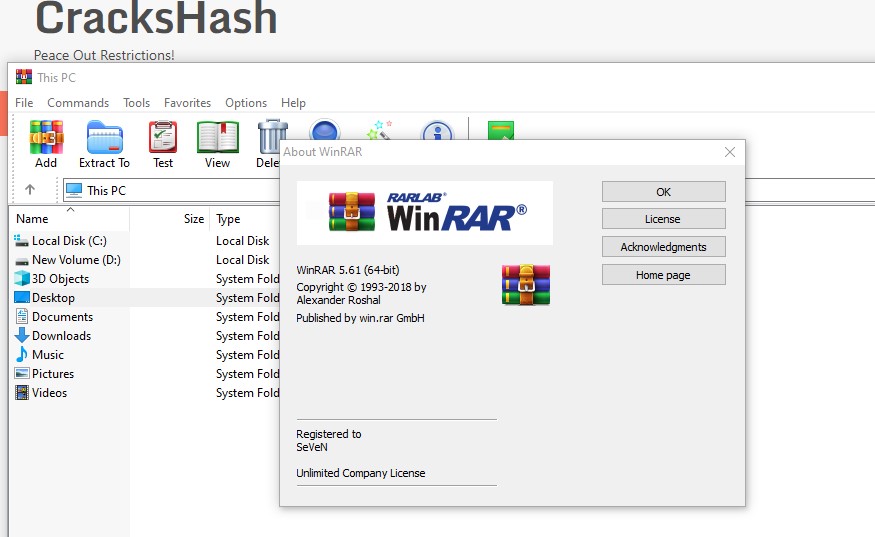Viewport: 875px width, 537px height.
Task: Select the Videos row name
Action: tap(49, 392)
